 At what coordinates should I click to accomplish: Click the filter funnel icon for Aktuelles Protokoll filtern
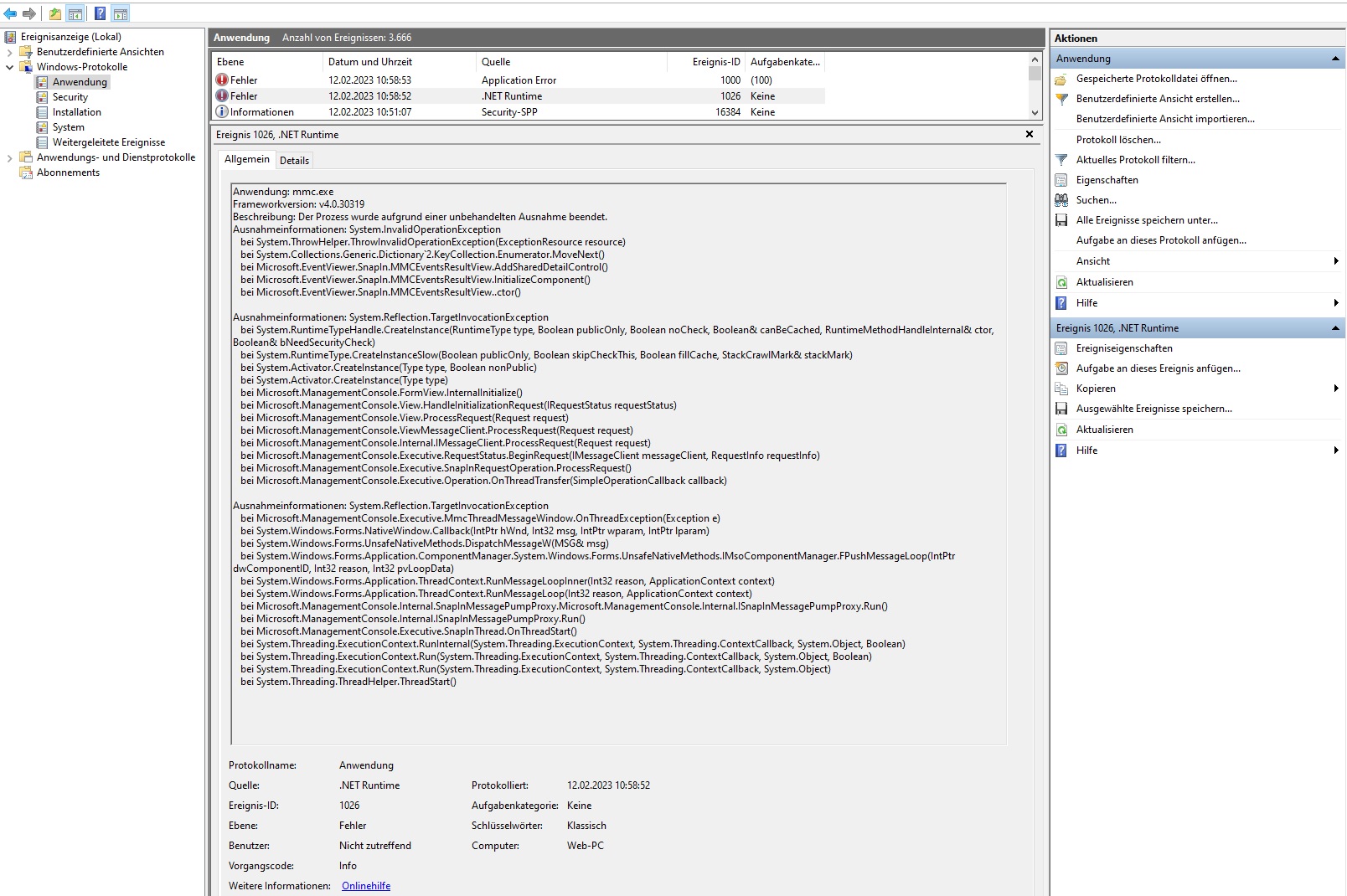(x=1061, y=160)
